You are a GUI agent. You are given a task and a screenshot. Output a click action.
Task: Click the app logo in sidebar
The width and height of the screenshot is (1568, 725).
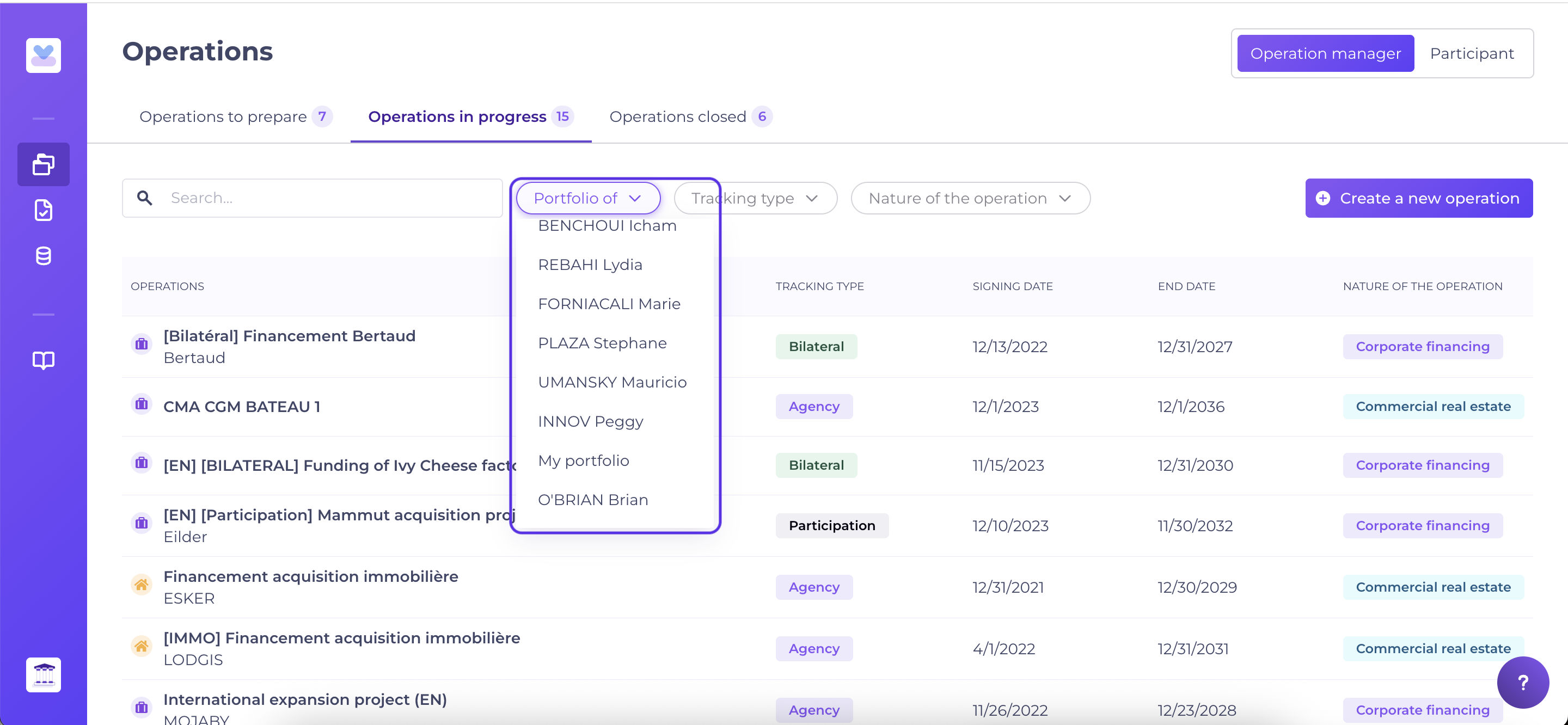pyautogui.click(x=43, y=56)
